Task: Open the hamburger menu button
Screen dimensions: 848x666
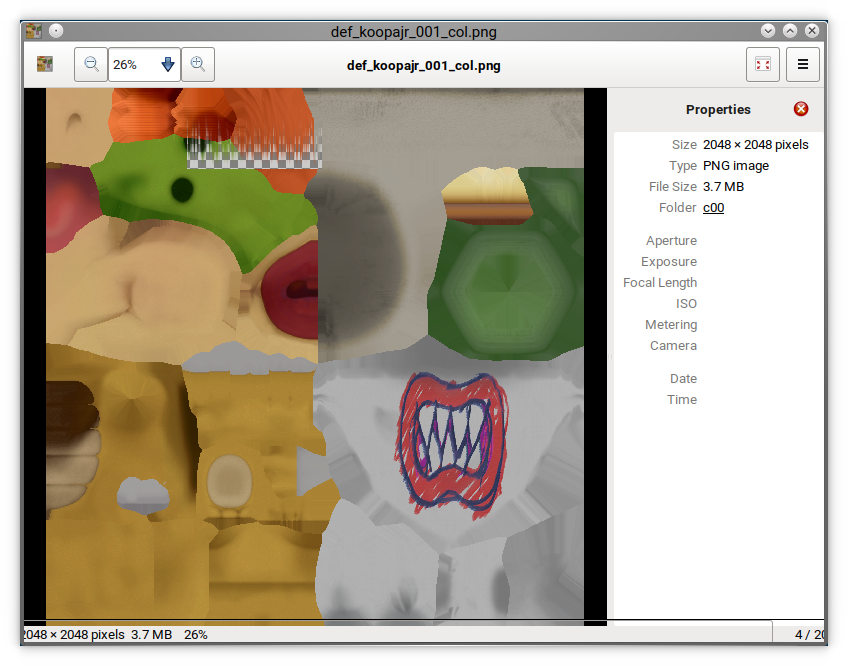Action: [803, 64]
